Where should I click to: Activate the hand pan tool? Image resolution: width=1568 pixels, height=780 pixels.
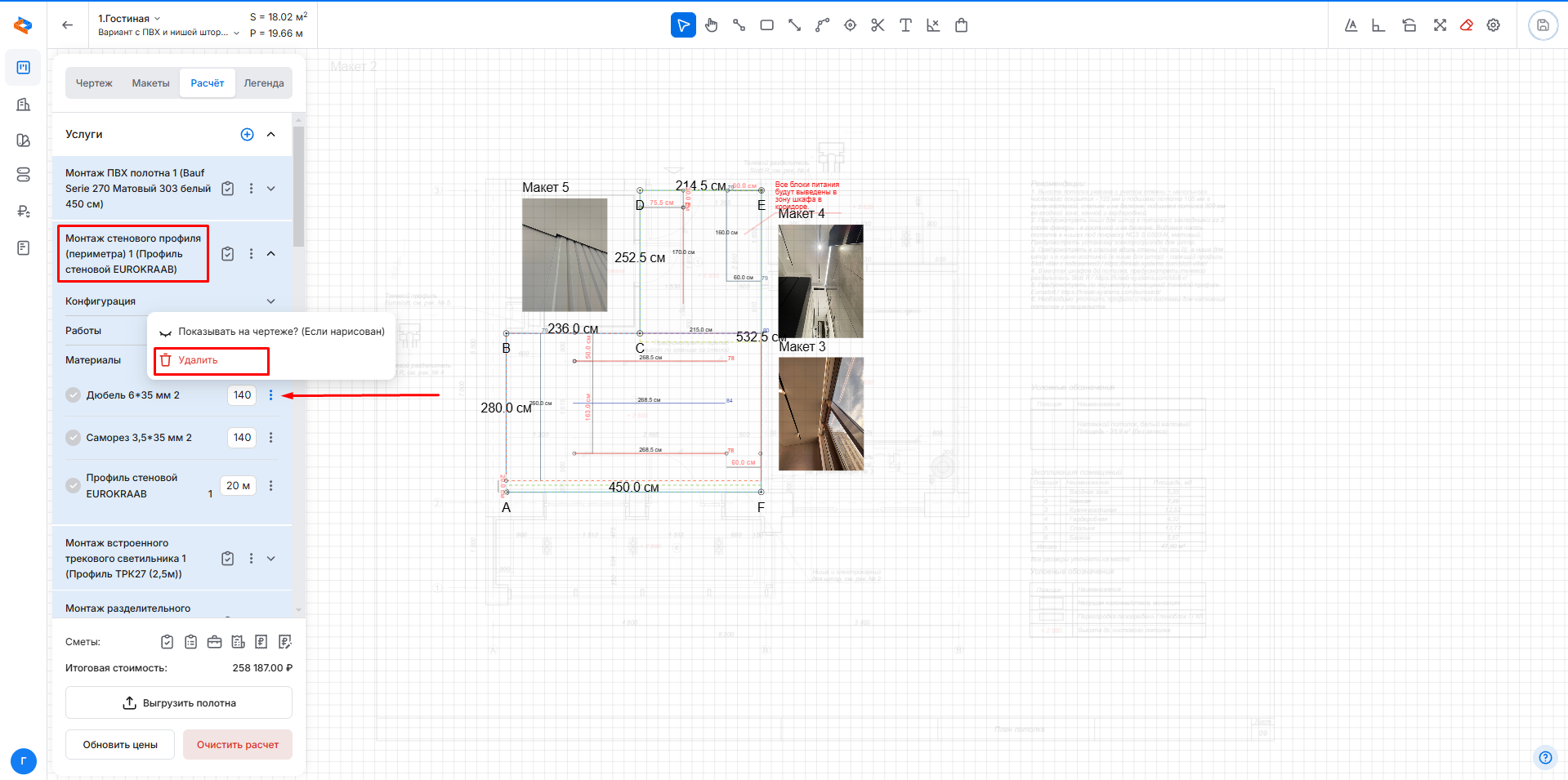click(x=711, y=25)
